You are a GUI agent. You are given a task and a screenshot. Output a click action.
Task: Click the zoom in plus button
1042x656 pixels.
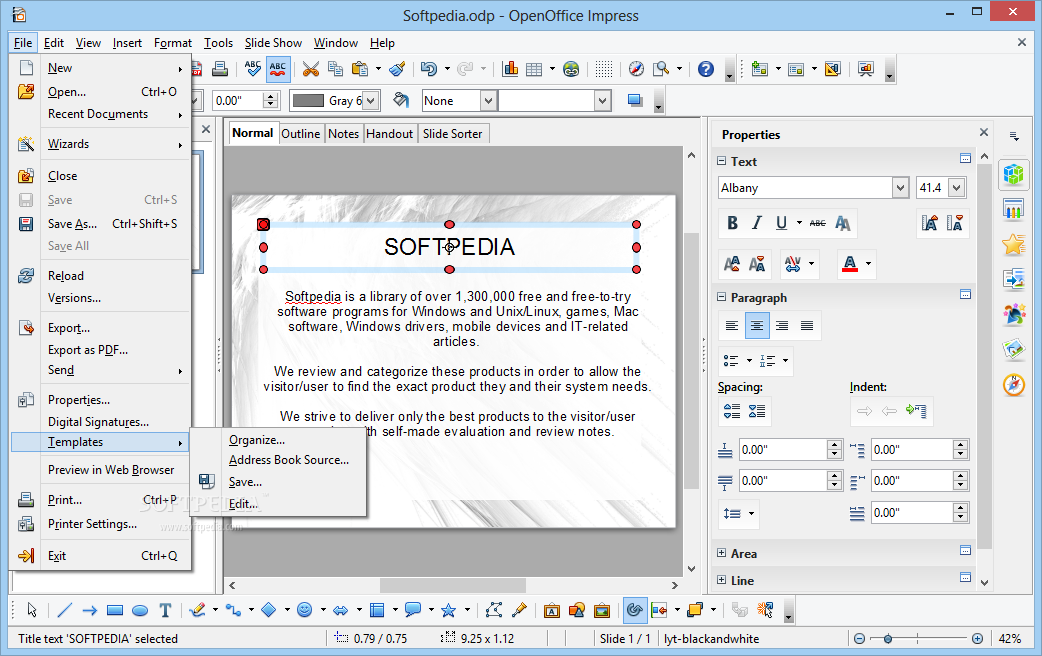[977, 639]
